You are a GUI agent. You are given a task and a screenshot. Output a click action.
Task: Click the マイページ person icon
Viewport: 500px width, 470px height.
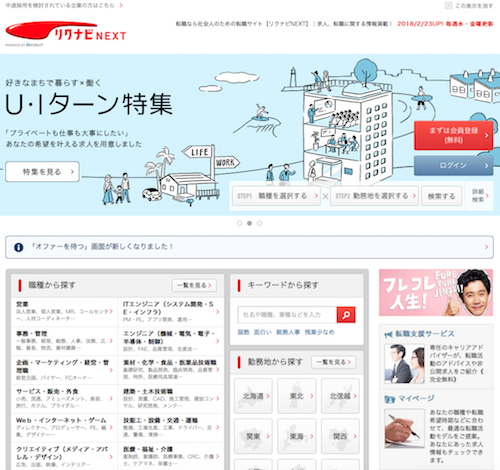click(x=389, y=399)
